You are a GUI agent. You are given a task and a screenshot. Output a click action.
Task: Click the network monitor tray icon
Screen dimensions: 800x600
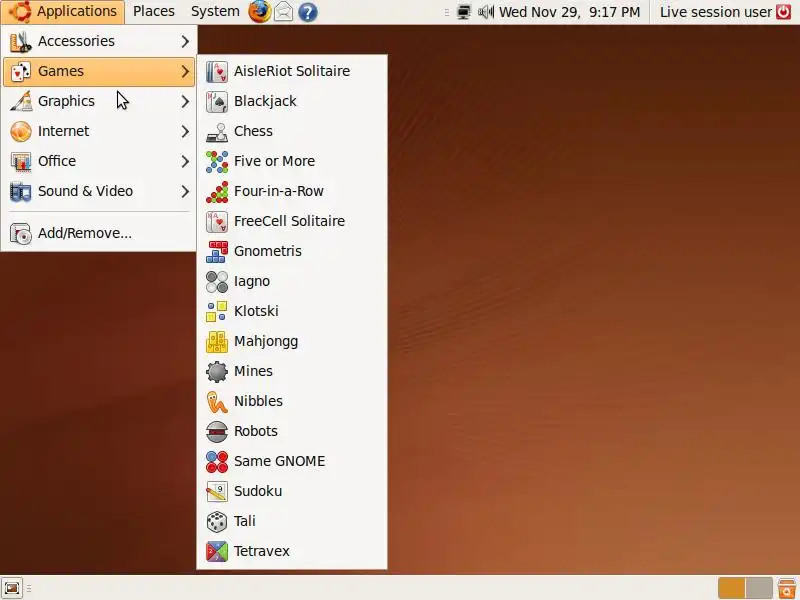464,12
